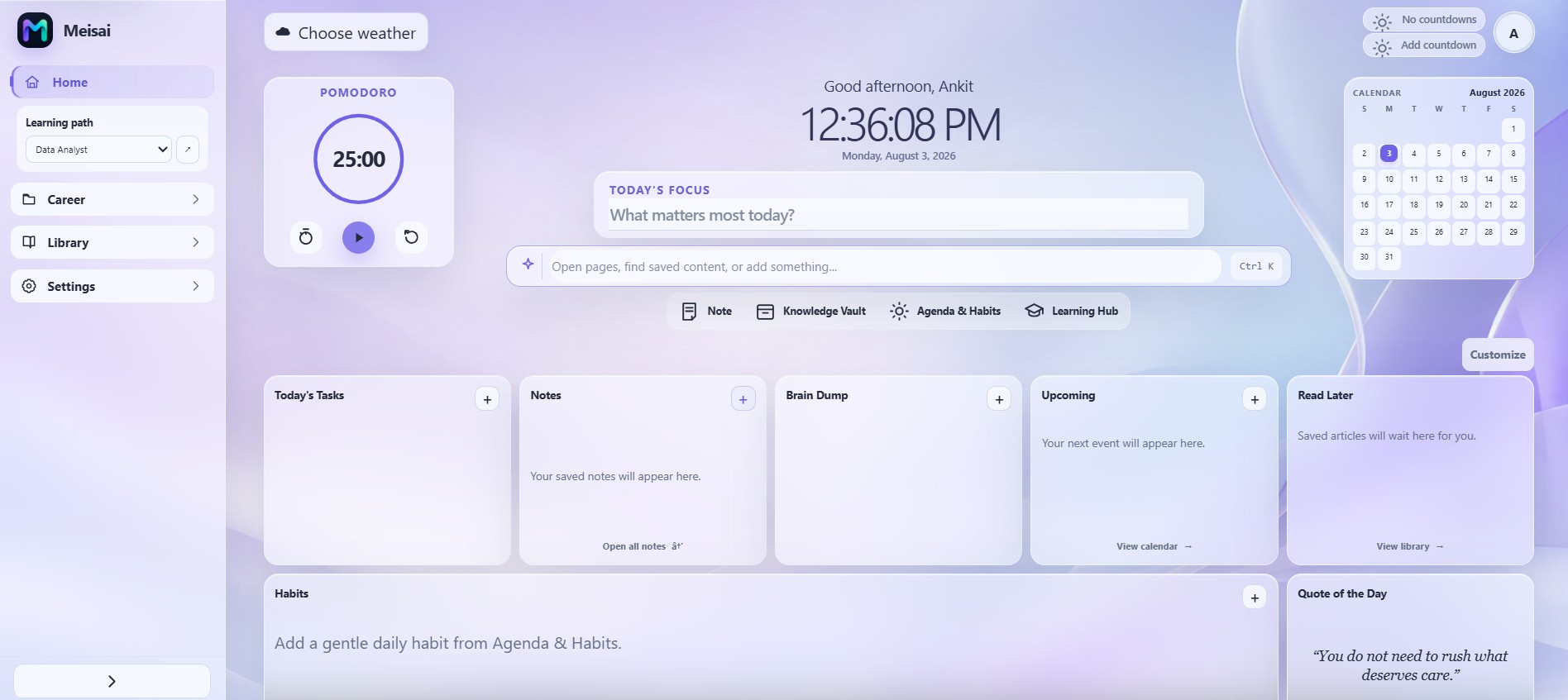Collapse the sidebar with bottom chevron
This screenshot has width=1568, height=700.
pyautogui.click(x=112, y=681)
